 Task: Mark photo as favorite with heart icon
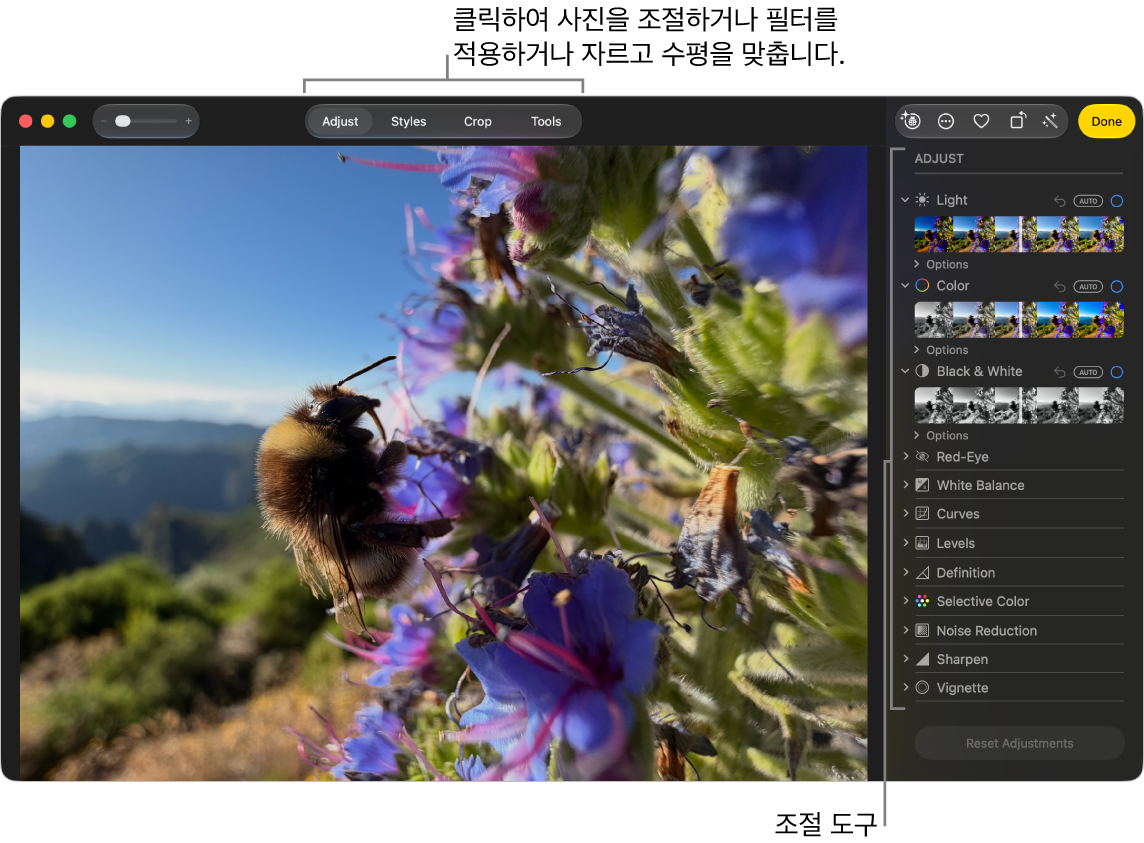click(x=981, y=121)
